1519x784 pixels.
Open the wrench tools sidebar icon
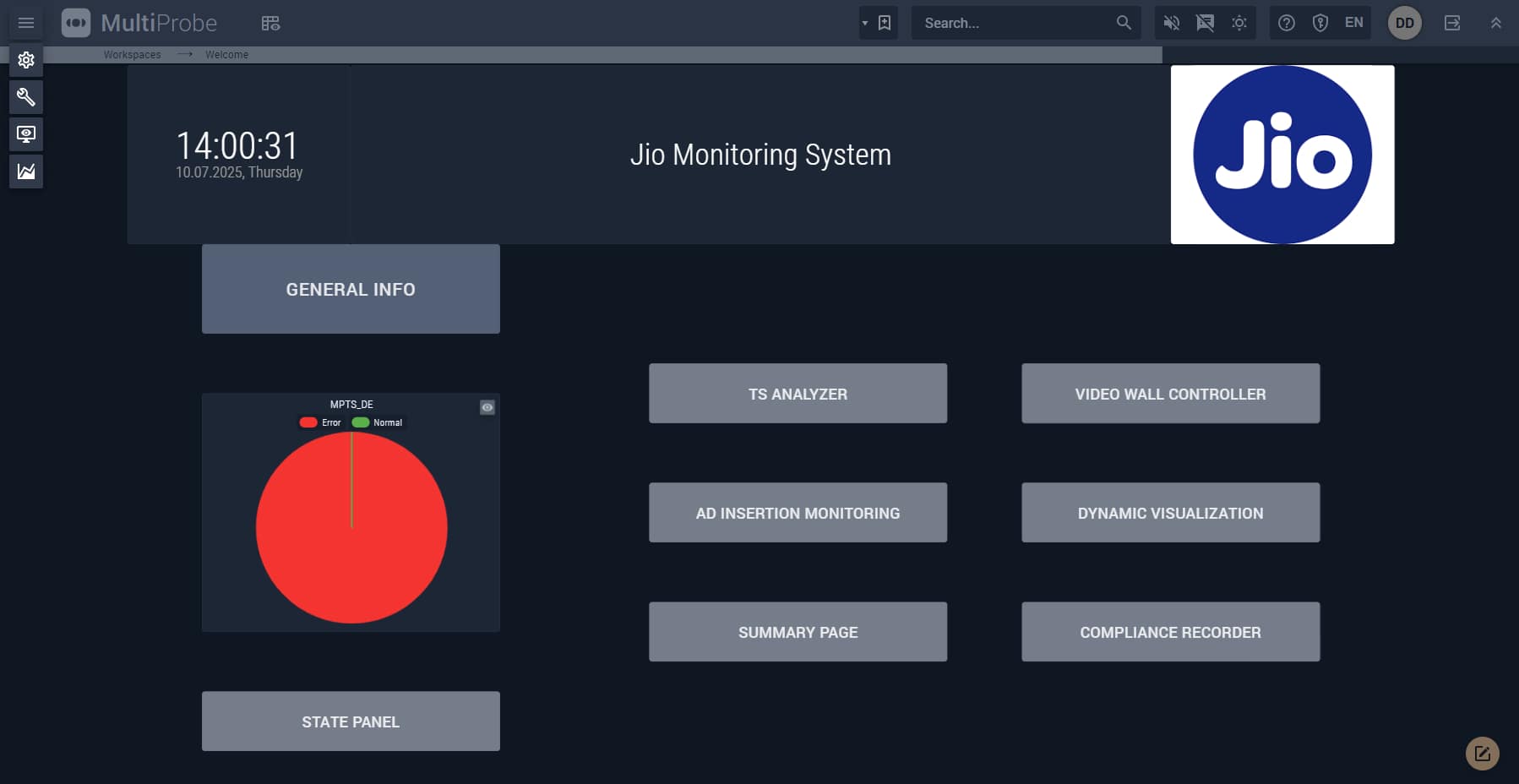pos(26,97)
